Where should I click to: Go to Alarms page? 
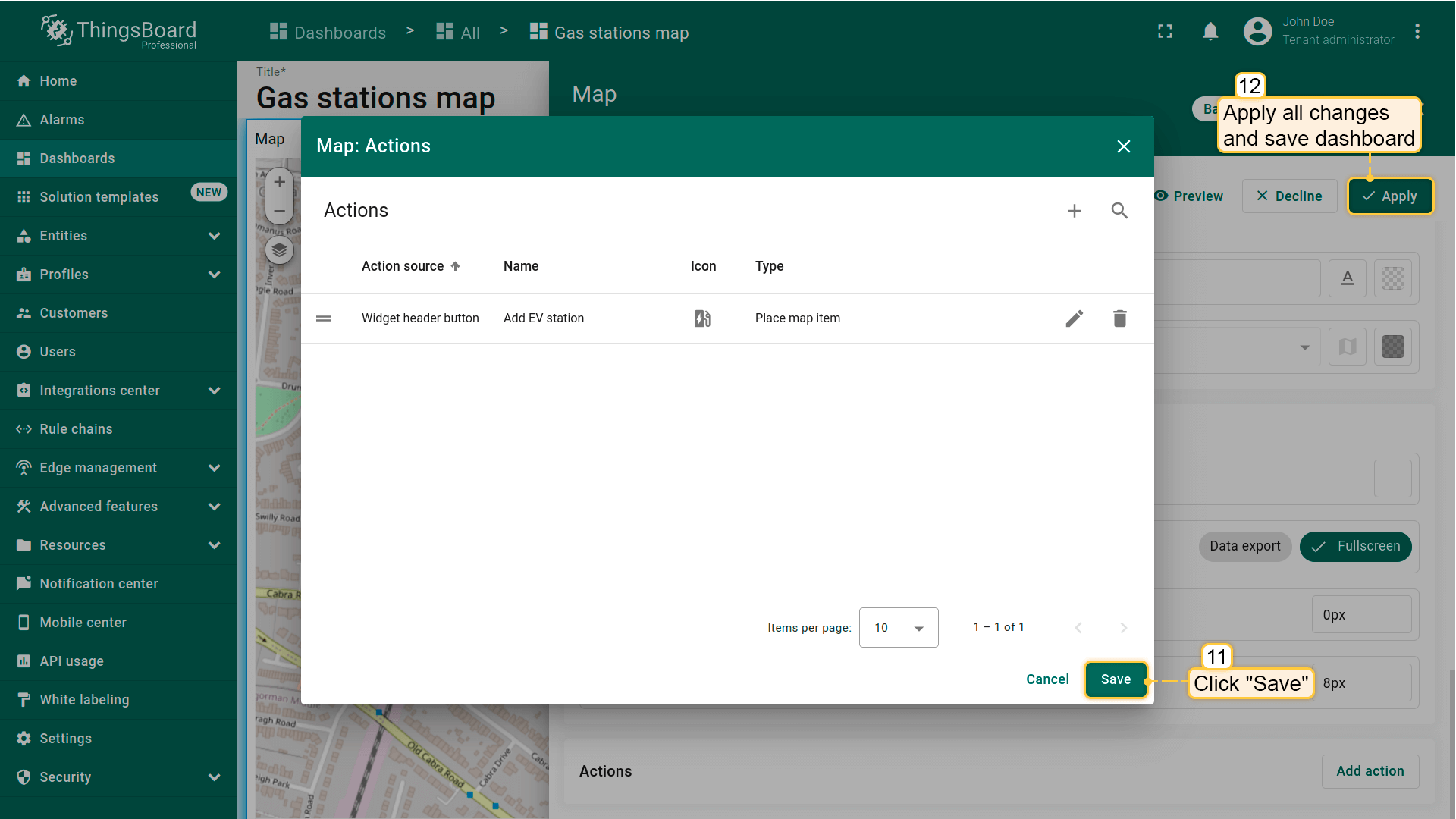(62, 120)
